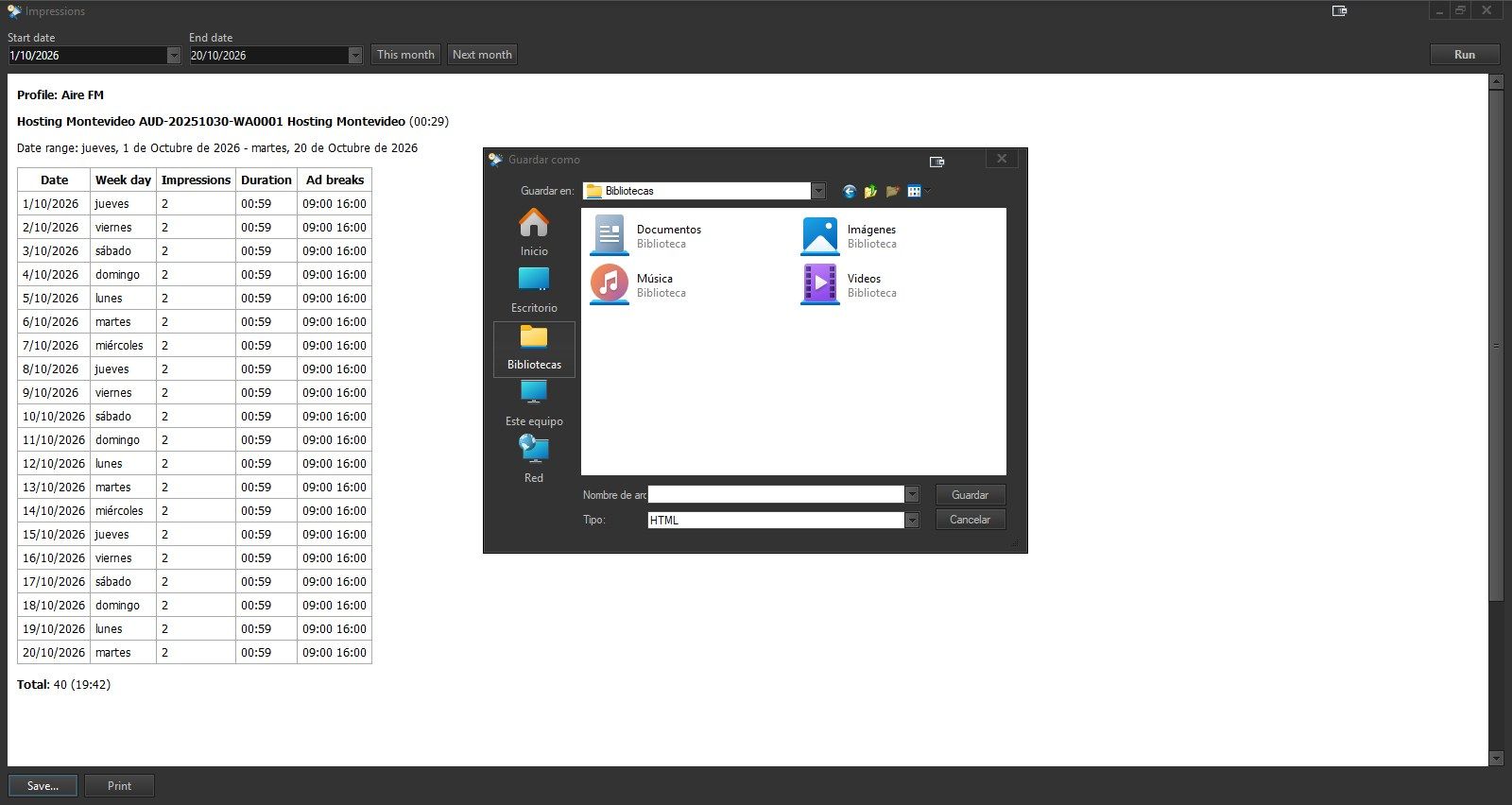Image resolution: width=1512 pixels, height=805 pixels.
Task: Click the End date field showing 20/10/2026
Action: pyautogui.click(x=268, y=56)
